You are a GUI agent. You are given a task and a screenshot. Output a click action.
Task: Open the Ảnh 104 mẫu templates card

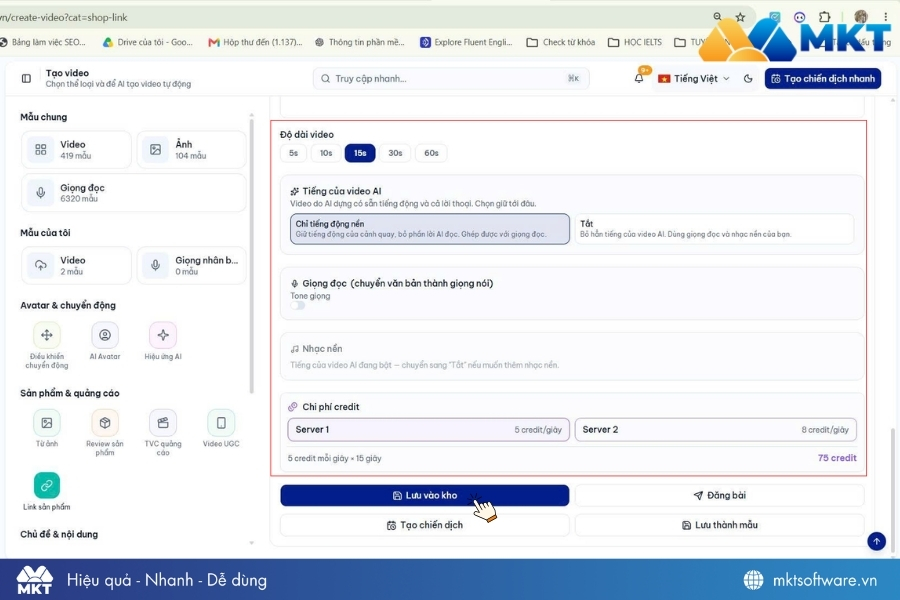192,149
